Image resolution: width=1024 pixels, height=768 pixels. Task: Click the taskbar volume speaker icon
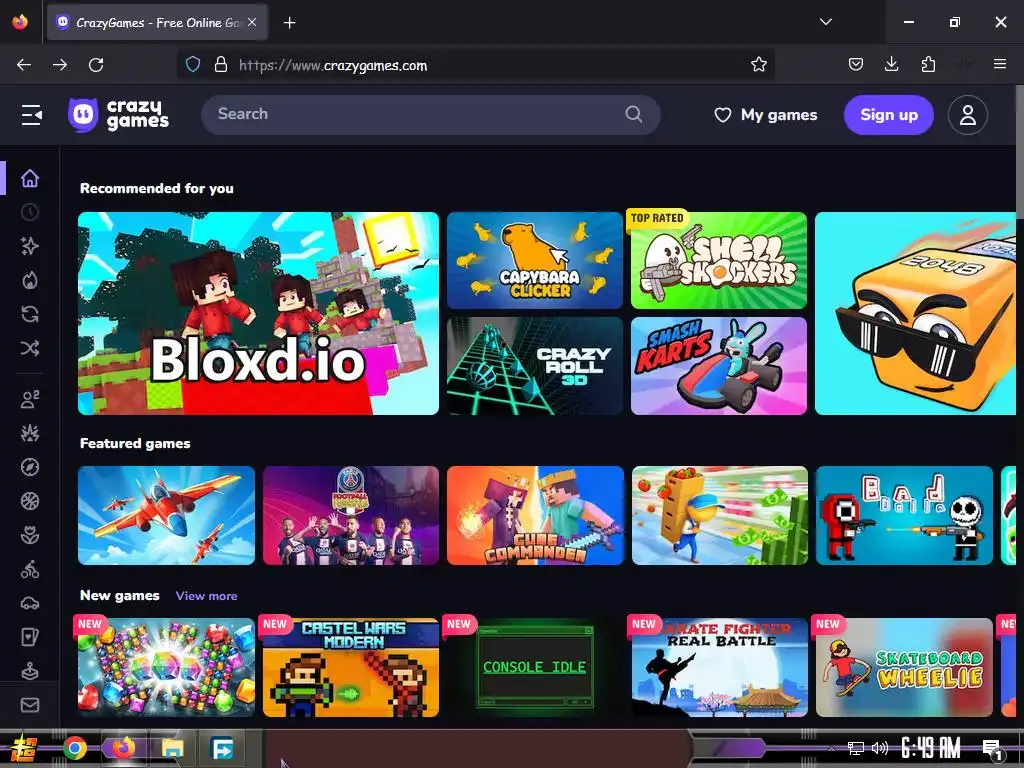(880, 748)
